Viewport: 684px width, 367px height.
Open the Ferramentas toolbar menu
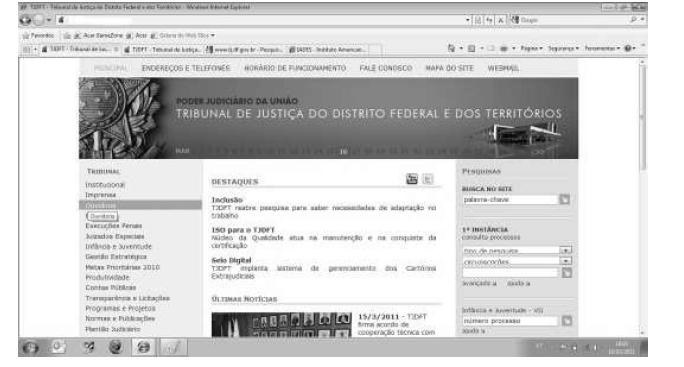(602, 48)
